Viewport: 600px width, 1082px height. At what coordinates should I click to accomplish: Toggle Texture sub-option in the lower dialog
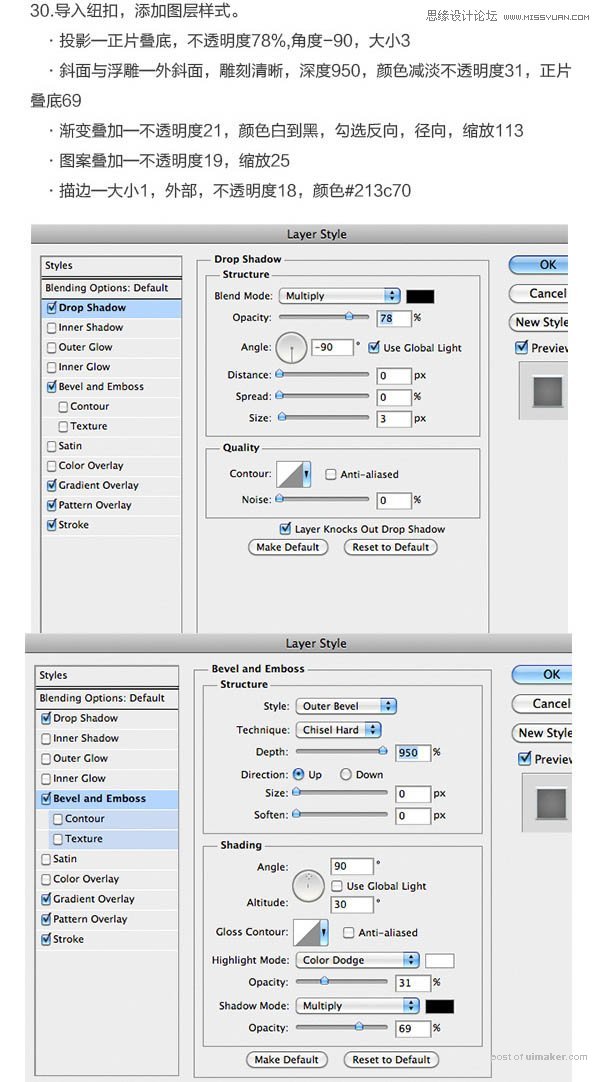pyautogui.click(x=58, y=839)
